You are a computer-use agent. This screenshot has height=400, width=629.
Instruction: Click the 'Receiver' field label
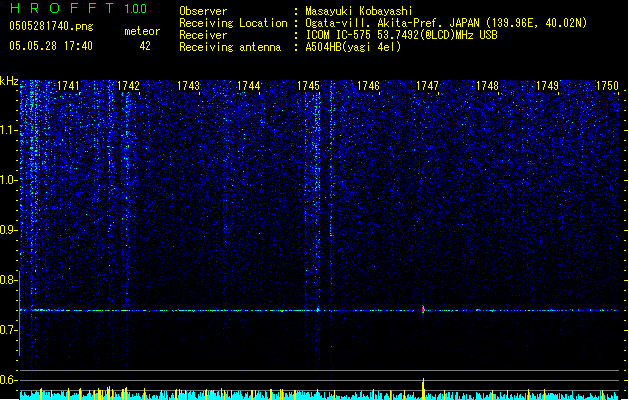pos(203,35)
